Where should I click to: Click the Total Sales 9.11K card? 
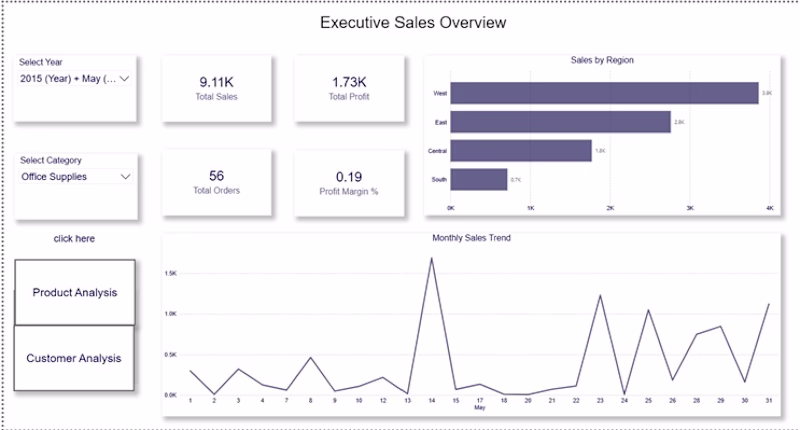pyautogui.click(x=216, y=89)
